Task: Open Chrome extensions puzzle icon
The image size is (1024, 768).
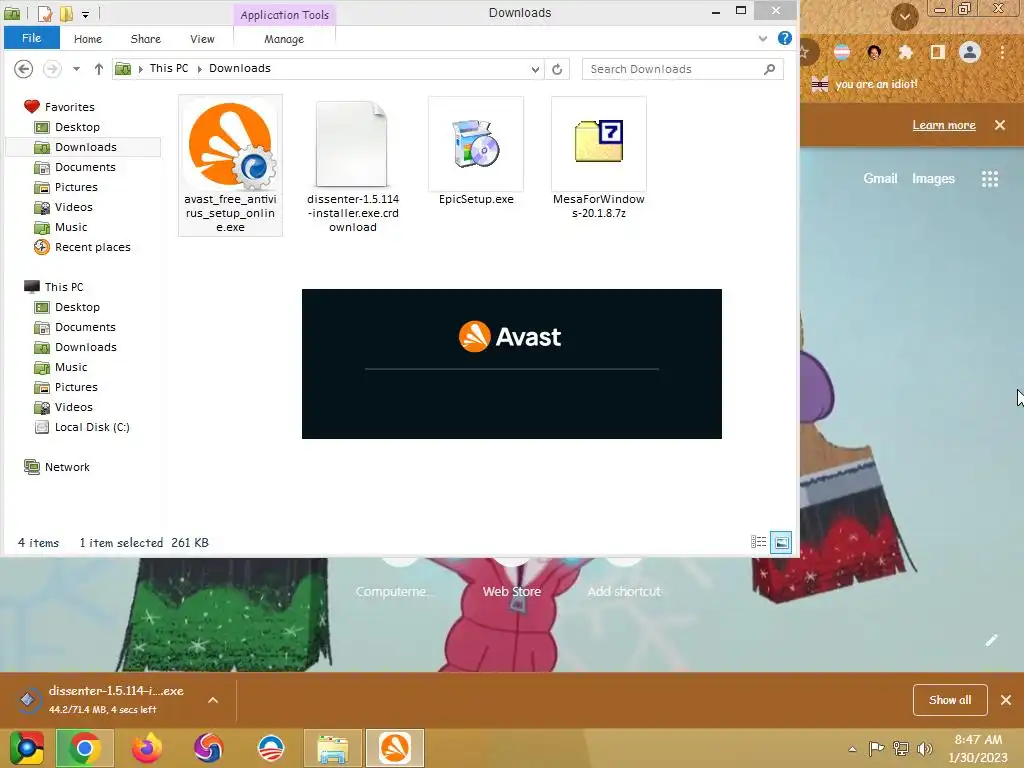Action: (x=905, y=52)
